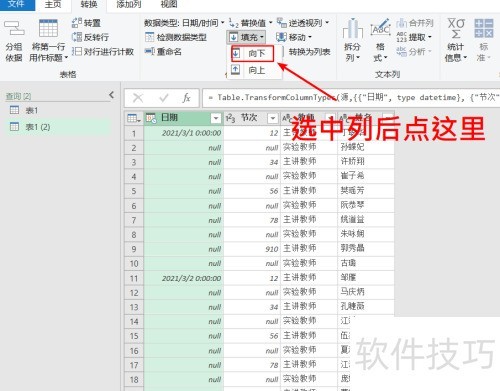500x391 pixels.
Task: Switch to the 主页 ribbon tab
Action: pyautogui.click(x=53, y=4)
